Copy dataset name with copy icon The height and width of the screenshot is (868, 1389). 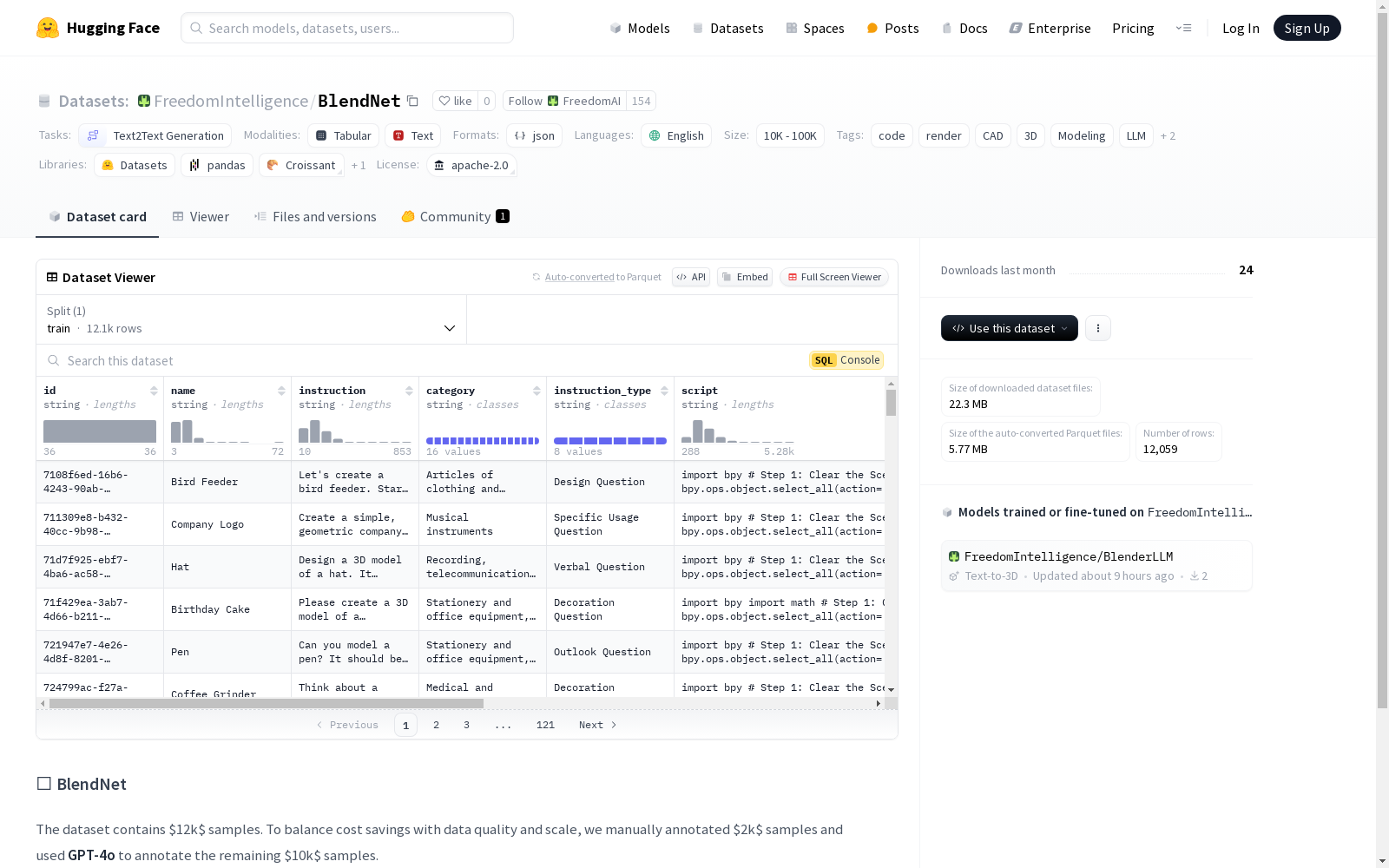[x=413, y=102]
